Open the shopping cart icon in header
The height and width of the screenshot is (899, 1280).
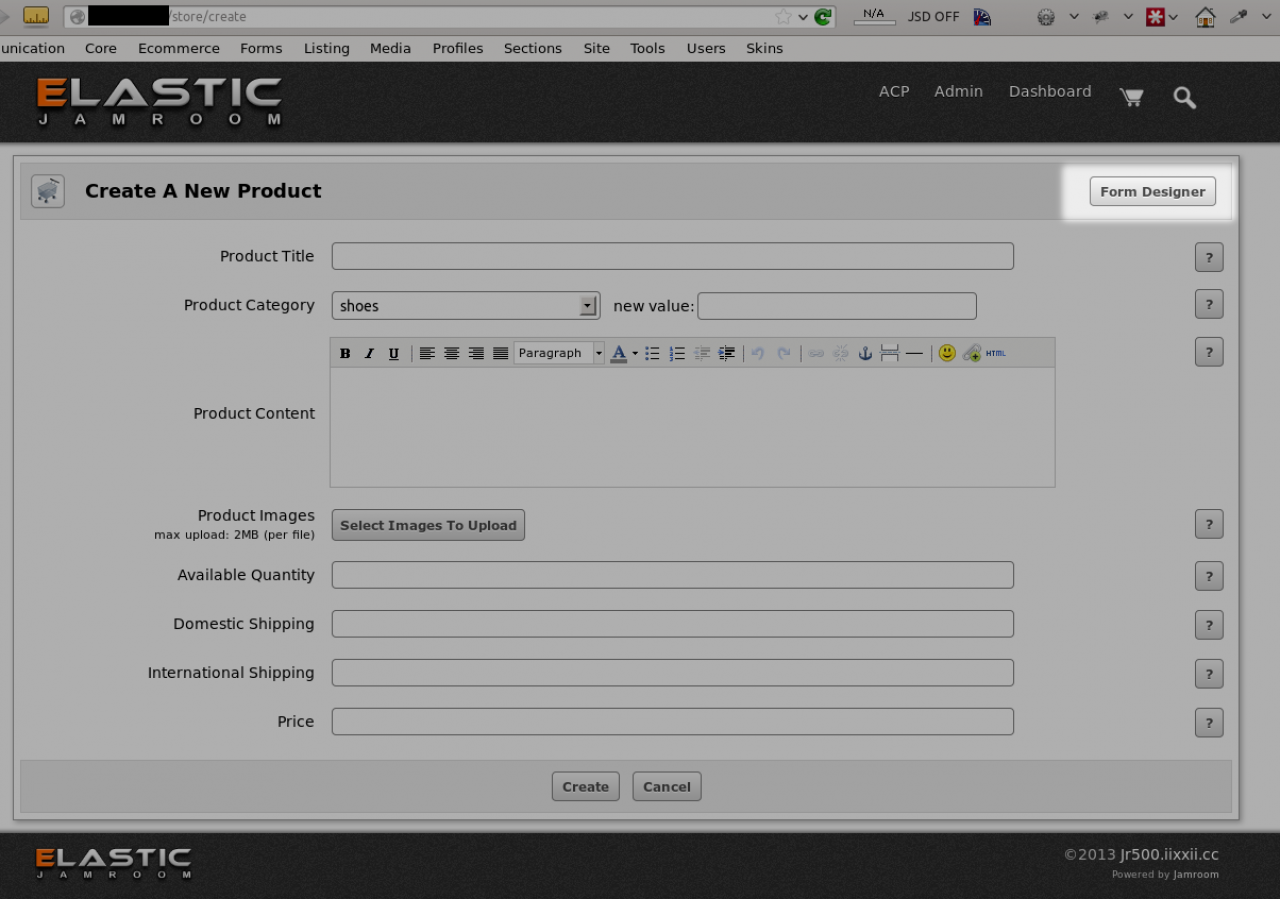click(x=1131, y=97)
